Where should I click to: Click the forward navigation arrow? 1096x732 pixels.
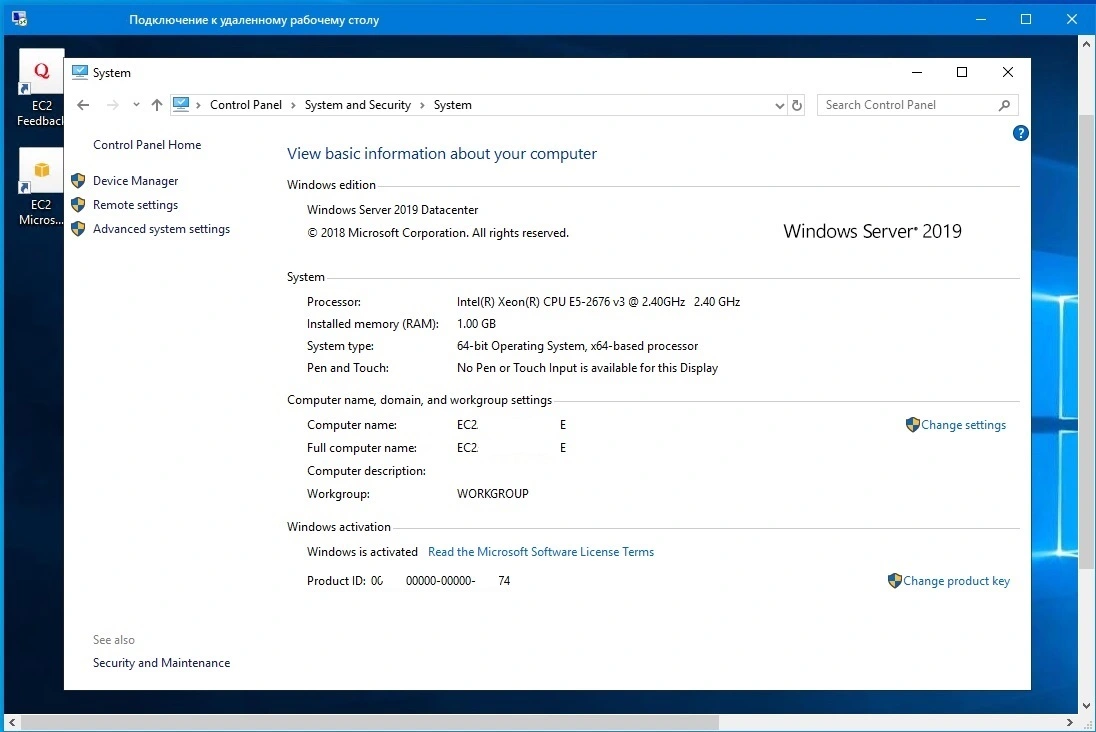tap(113, 105)
